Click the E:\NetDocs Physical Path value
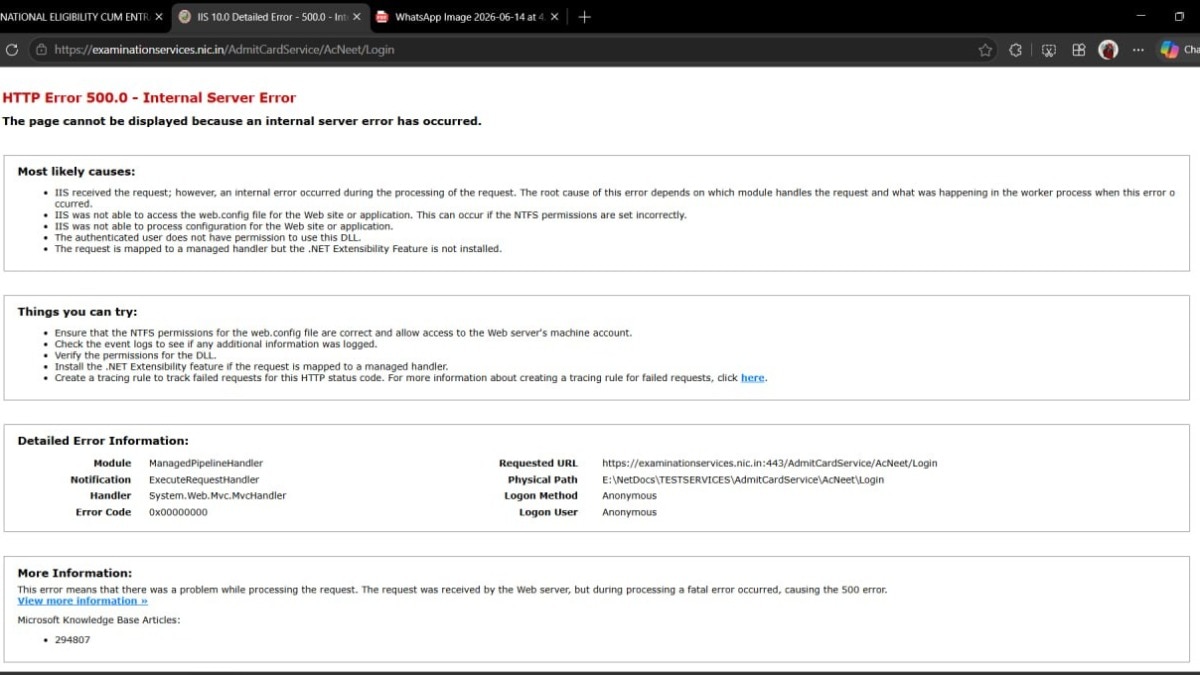1200x675 pixels. [743, 480]
